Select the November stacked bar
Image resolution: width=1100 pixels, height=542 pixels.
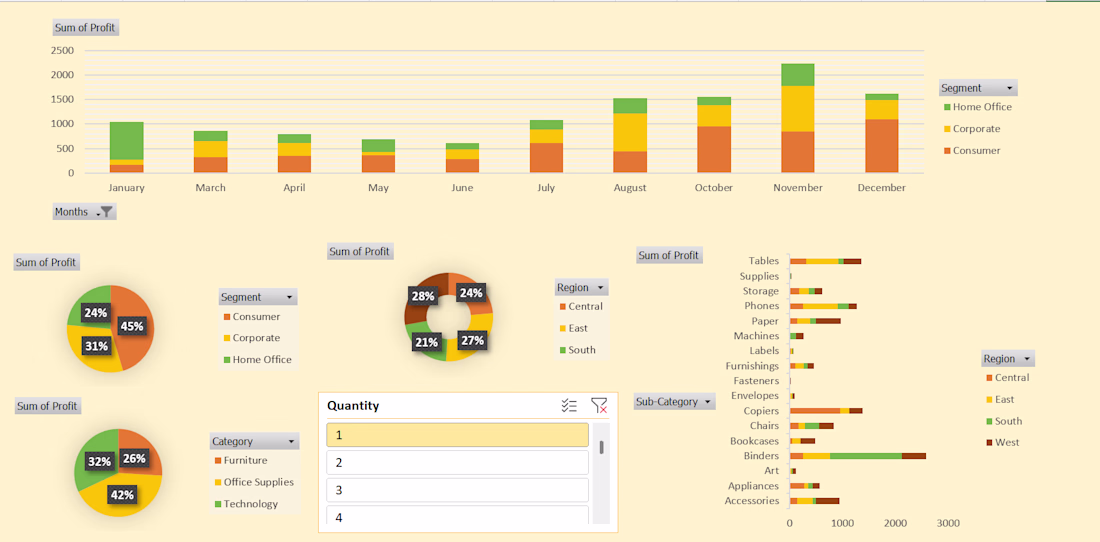click(x=798, y=118)
